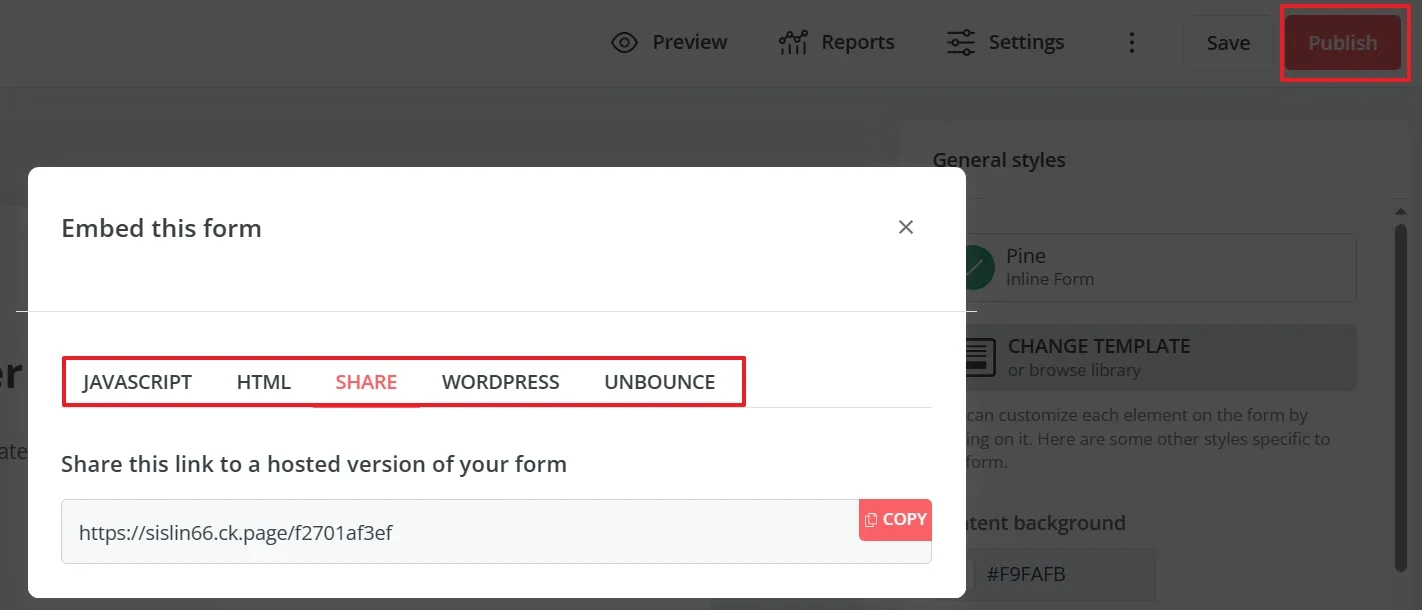Click the General styles heading
Screen dimensions: 1422x610
coord(999,160)
